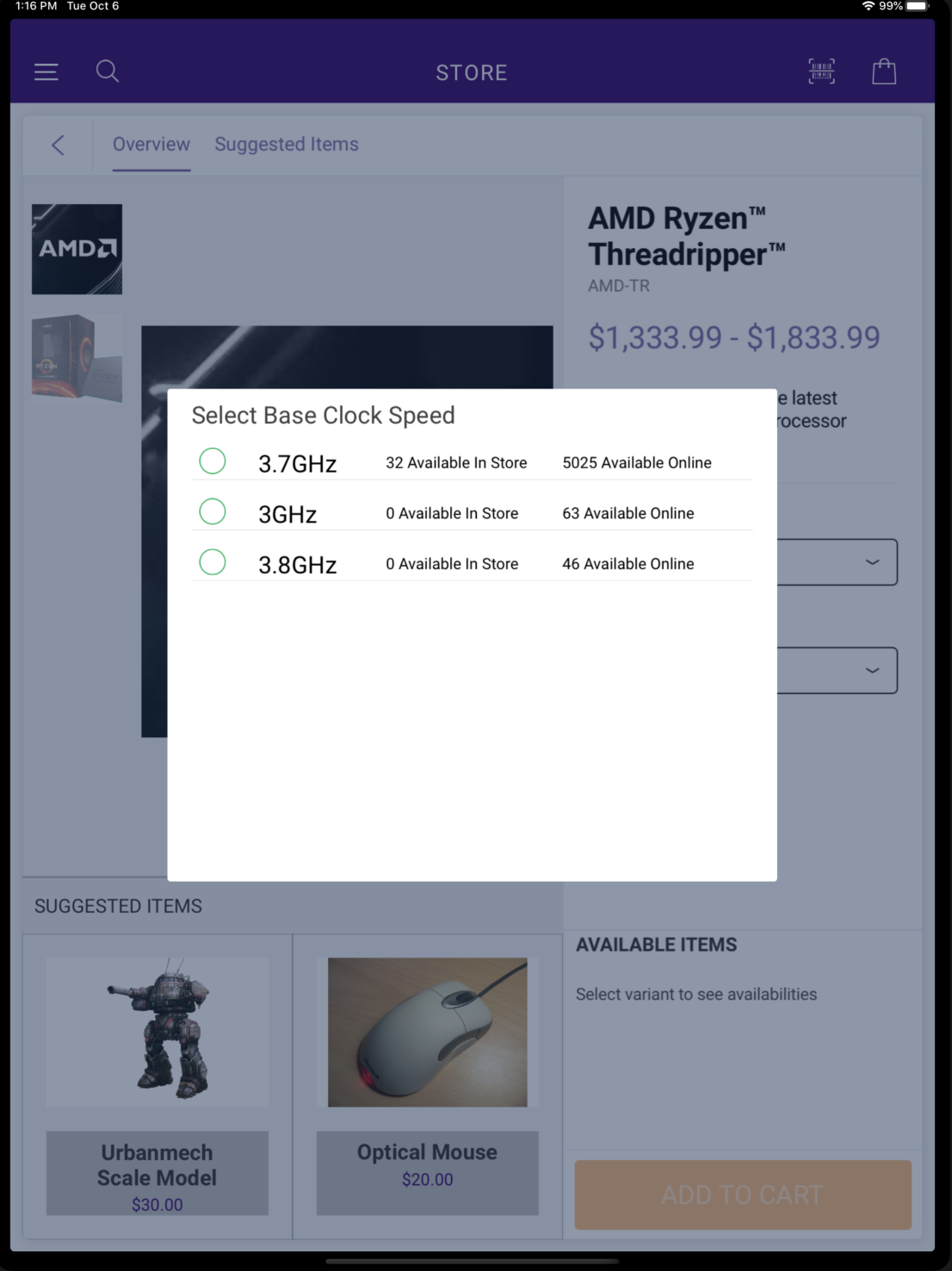Open the shopping bag cart icon
Screen dimensions: 952x1271
[884, 71]
